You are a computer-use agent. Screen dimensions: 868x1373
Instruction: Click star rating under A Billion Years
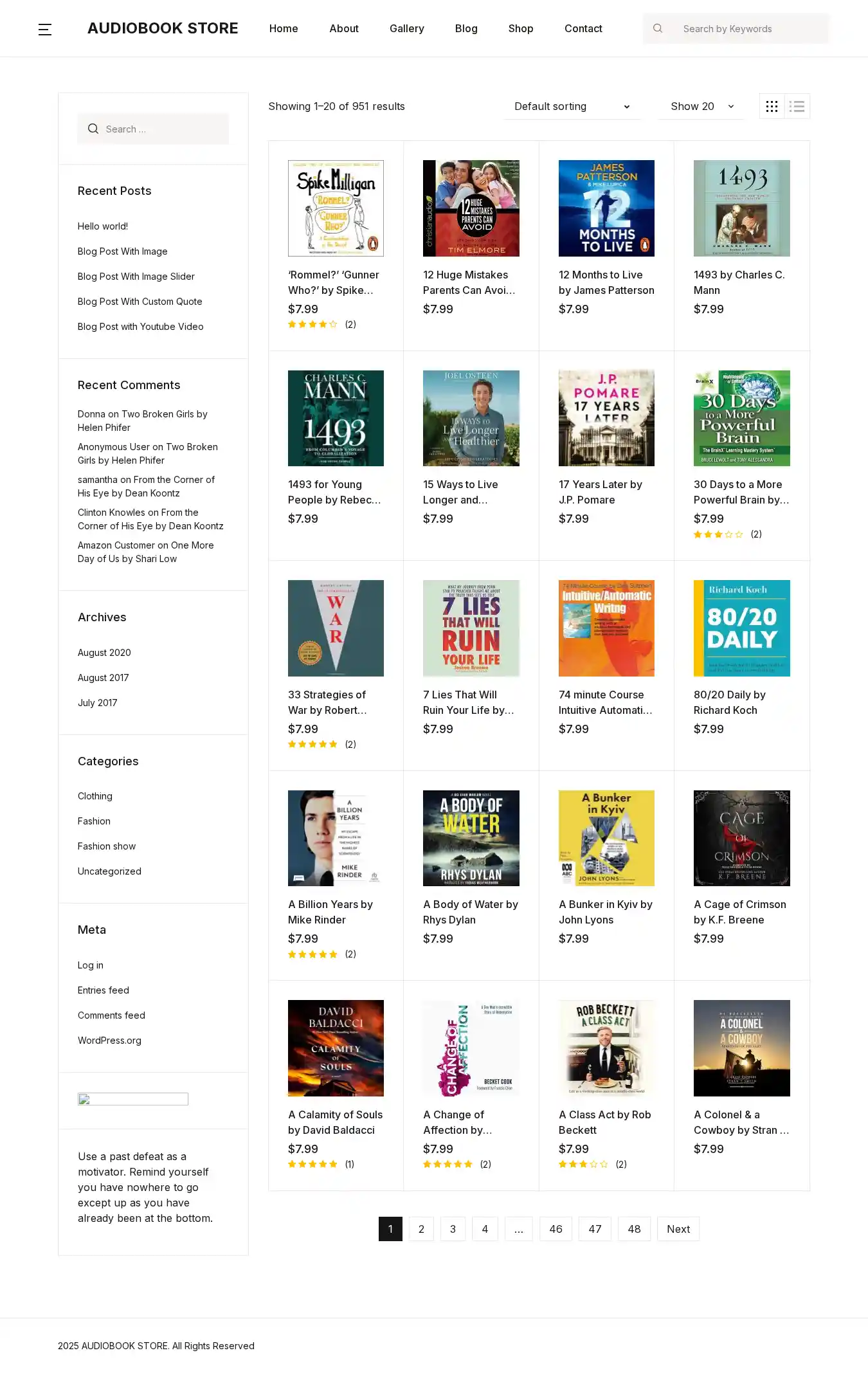pos(312,954)
